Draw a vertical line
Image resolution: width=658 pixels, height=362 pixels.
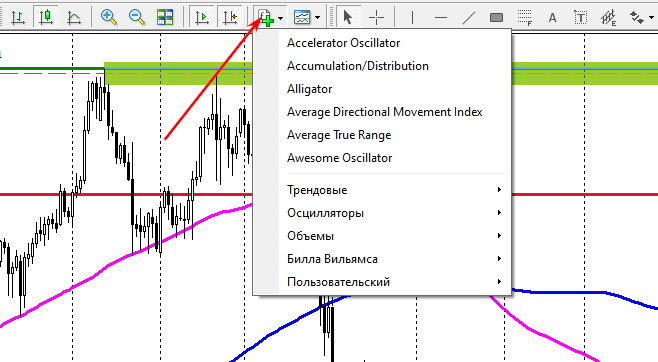point(413,17)
